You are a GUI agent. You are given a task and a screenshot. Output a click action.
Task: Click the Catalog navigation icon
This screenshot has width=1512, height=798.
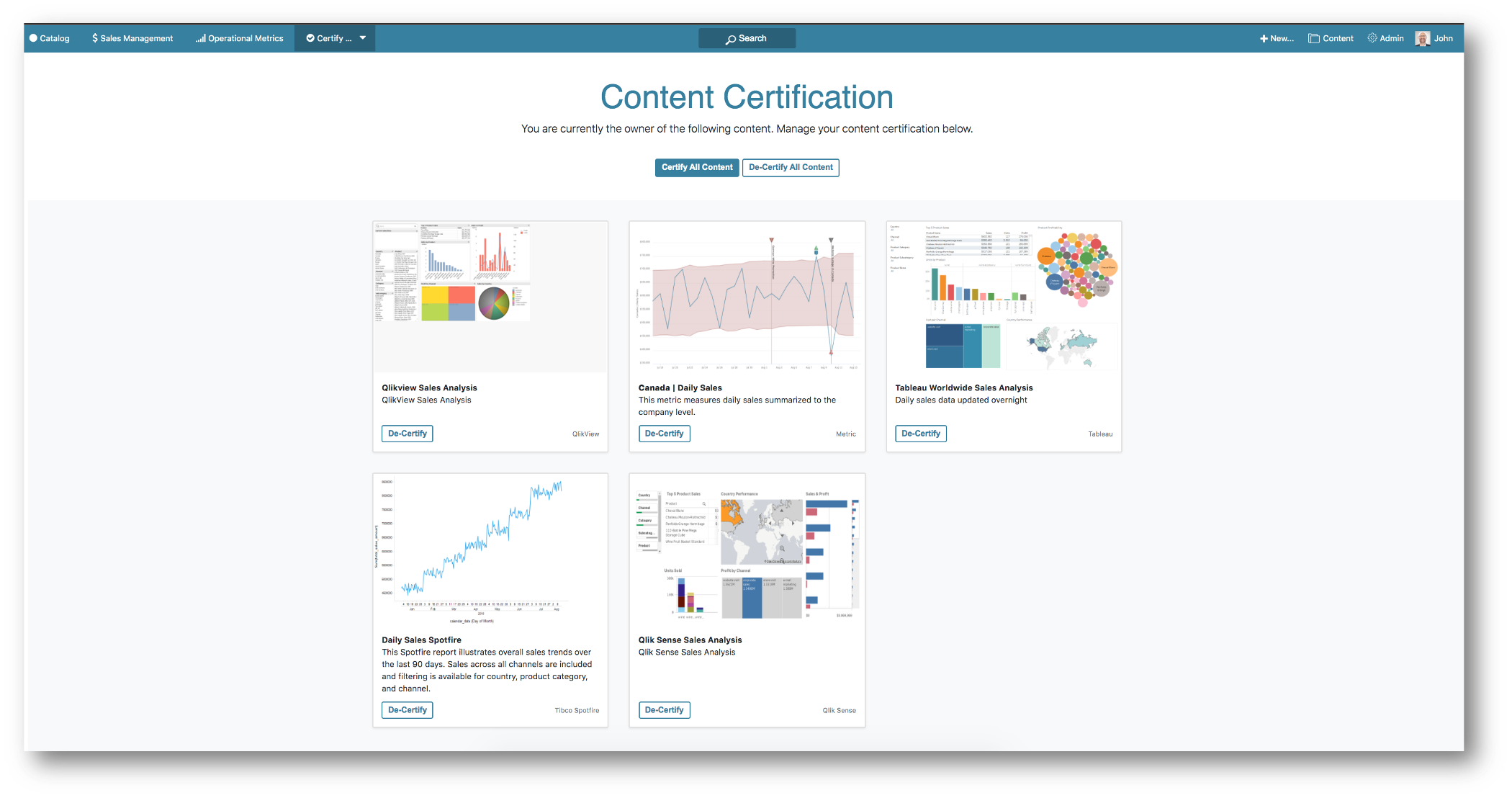coord(37,38)
